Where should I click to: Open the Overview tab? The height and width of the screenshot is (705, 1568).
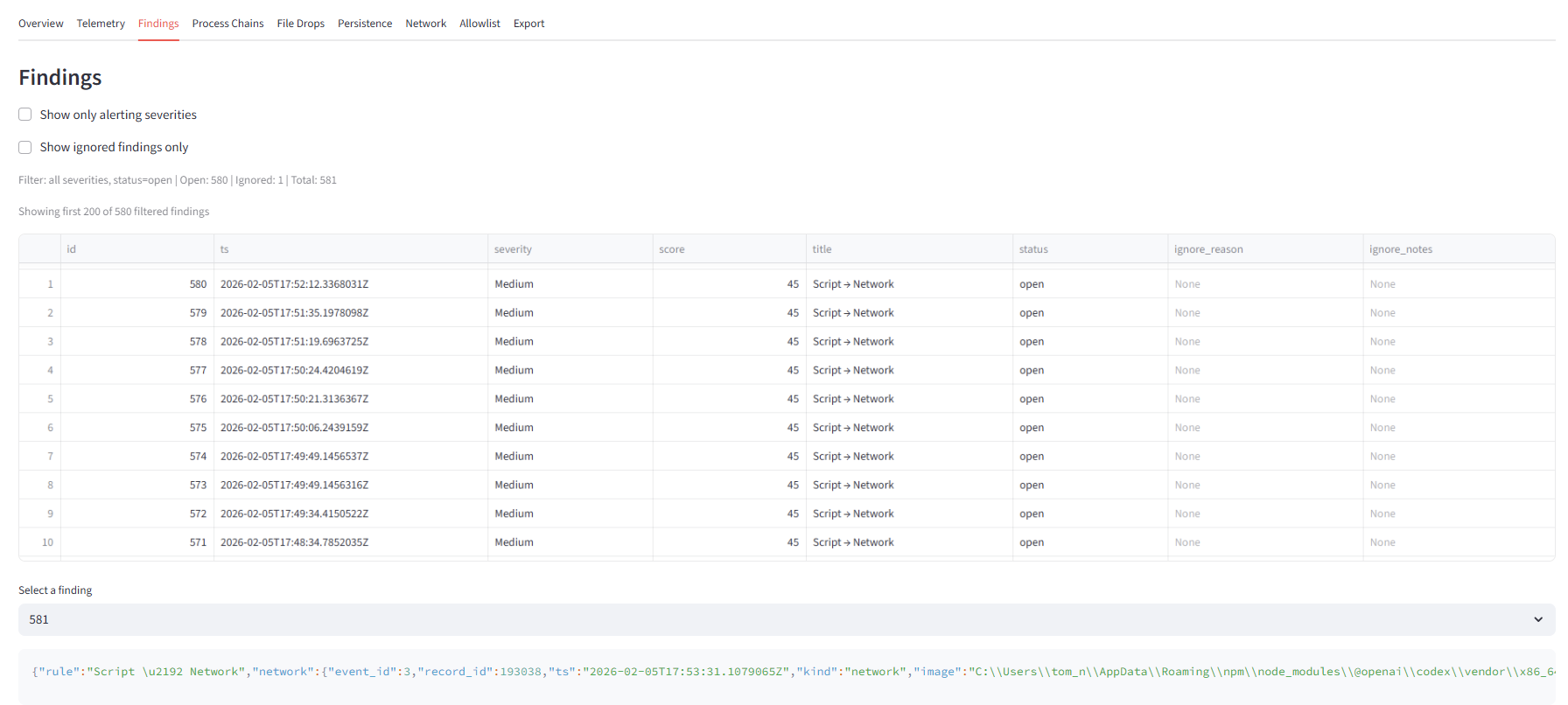(40, 24)
